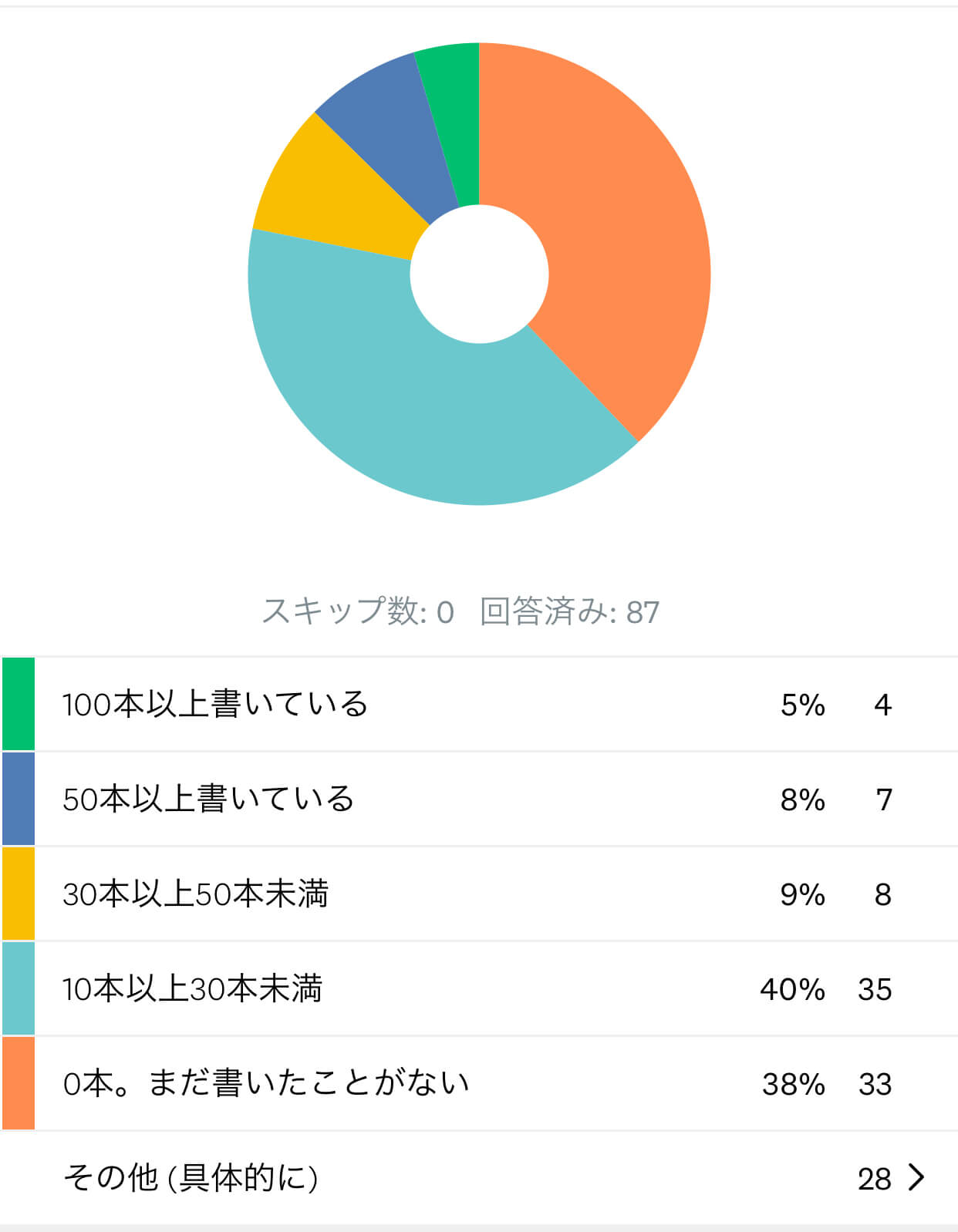
Task: Click the blue legend swatch for 50本以上
Action: (19, 799)
